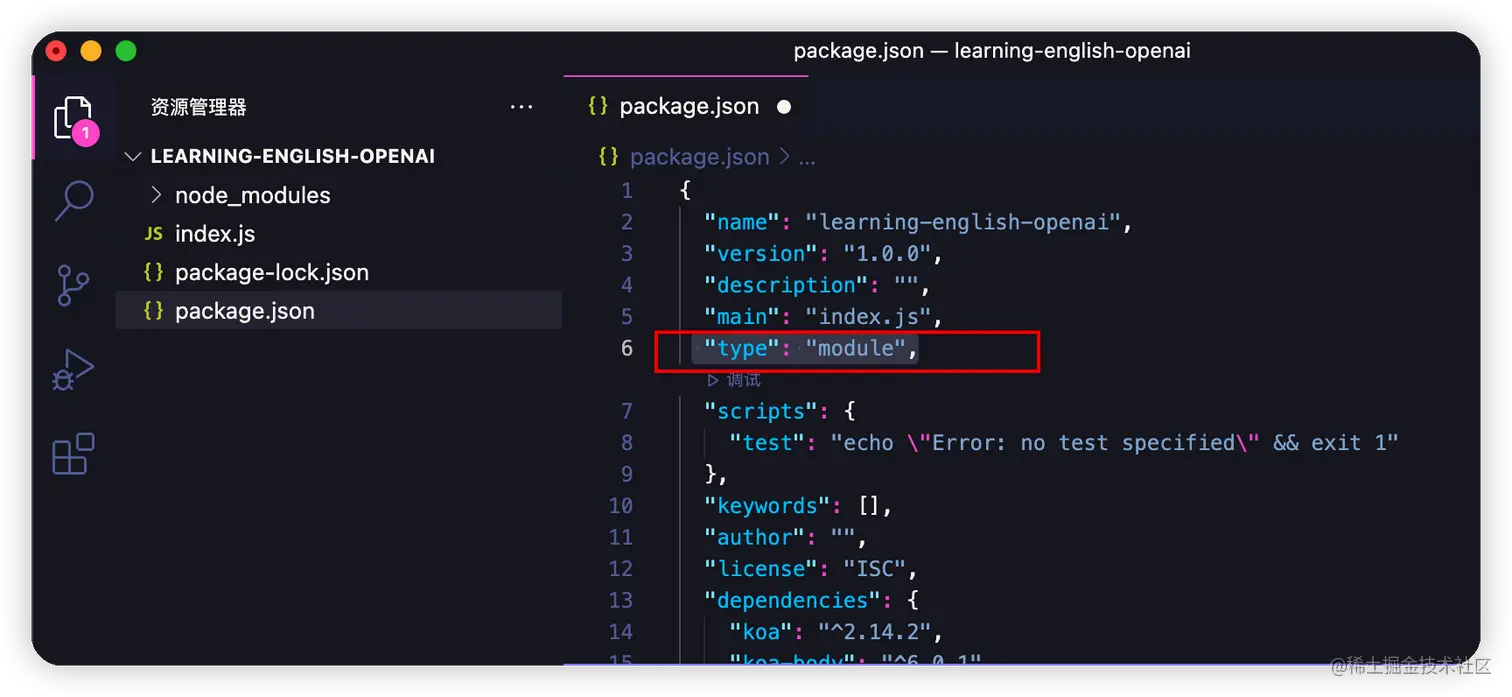The height and width of the screenshot is (697, 1512).
Task: Click the yellow minimize window button
Action: [x=91, y=51]
